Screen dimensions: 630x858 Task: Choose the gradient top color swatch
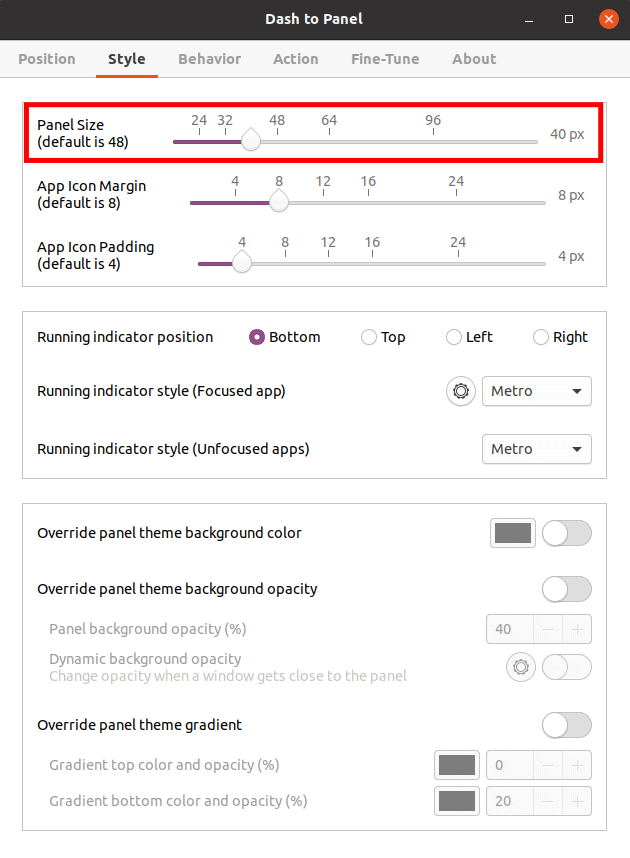(x=457, y=765)
